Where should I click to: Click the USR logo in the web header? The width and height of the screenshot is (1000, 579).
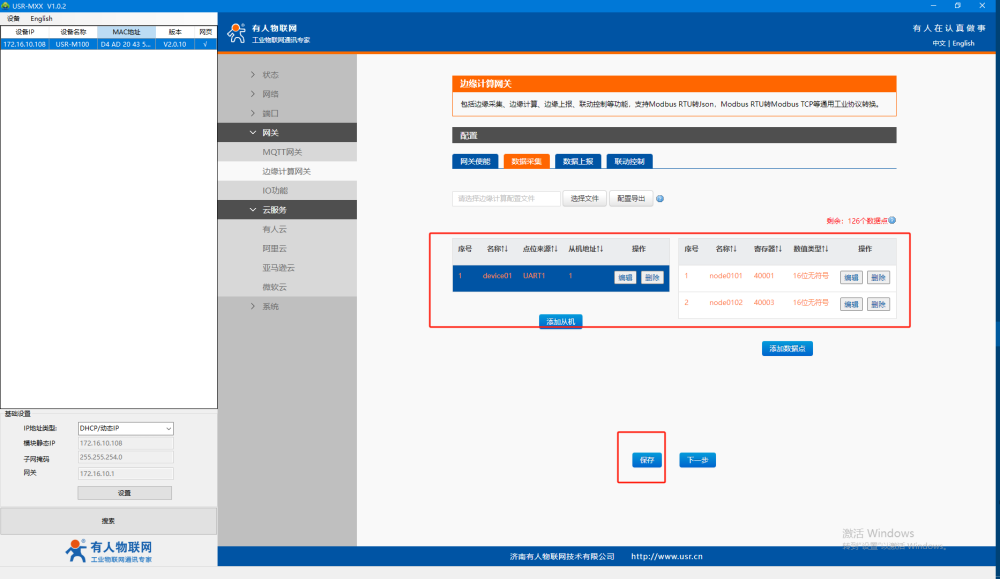(237, 33)
